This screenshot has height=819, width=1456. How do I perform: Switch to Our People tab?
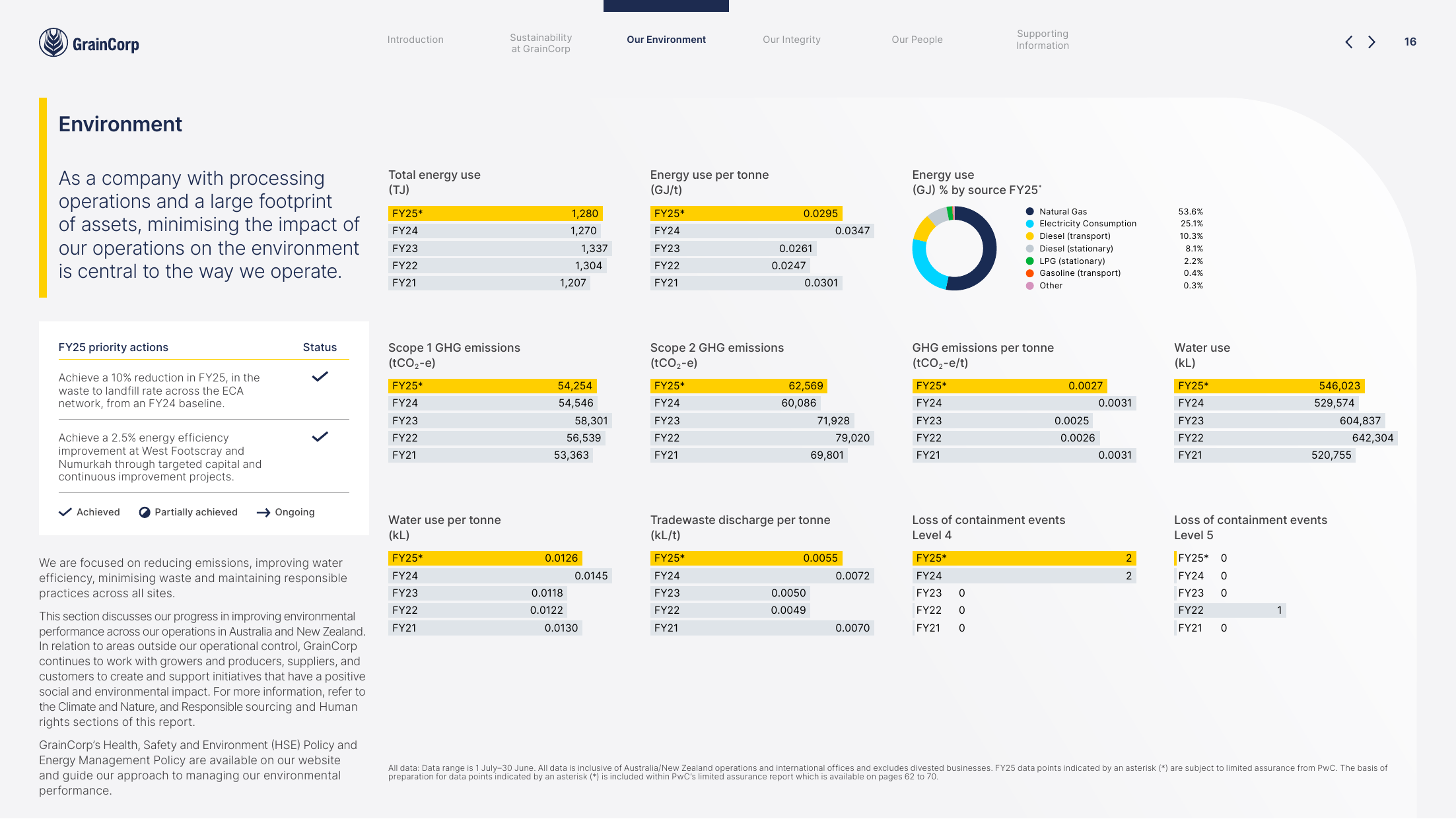(x=917, y=40)
